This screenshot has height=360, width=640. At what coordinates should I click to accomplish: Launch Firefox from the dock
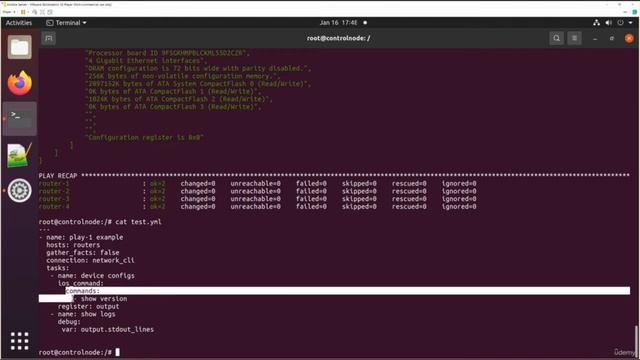(20, 83)
